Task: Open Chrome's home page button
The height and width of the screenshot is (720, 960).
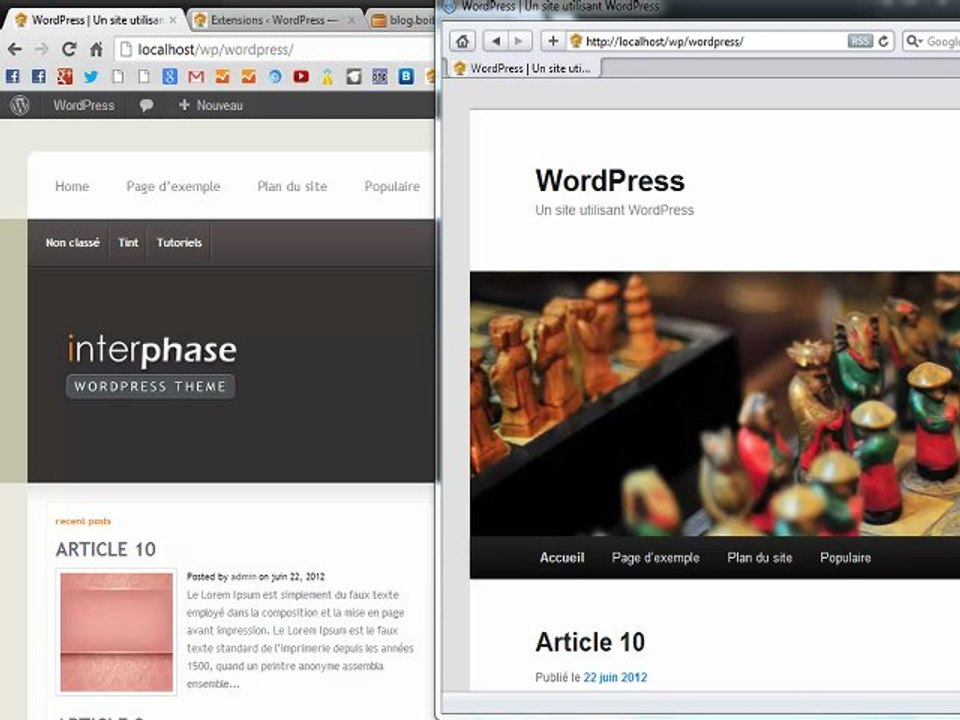Action: (96, 50)
